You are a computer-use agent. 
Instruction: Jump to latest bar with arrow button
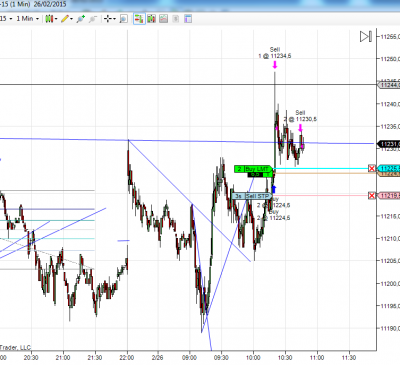[366, 36]
